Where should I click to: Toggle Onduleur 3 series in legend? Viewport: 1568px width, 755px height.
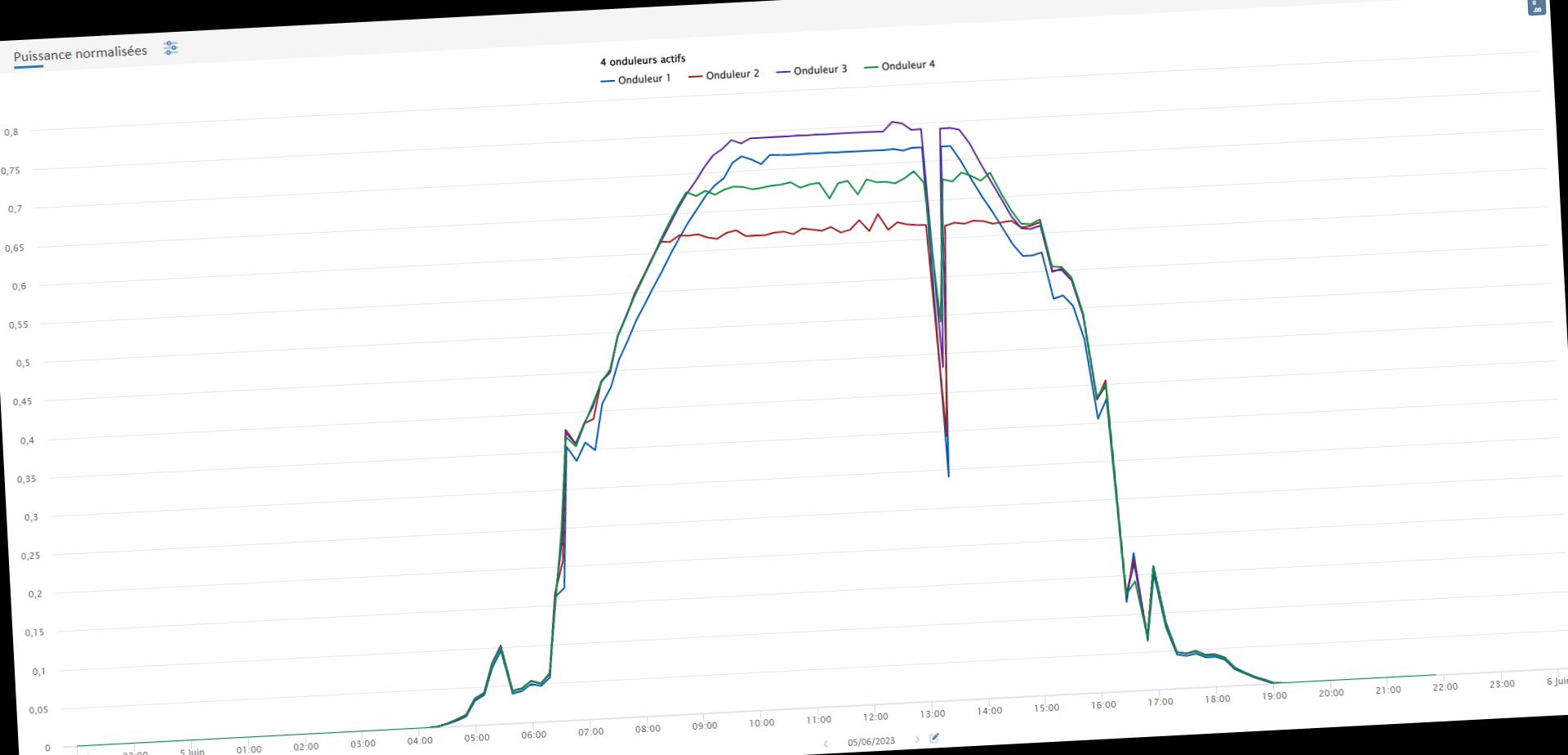pos(812,70)
